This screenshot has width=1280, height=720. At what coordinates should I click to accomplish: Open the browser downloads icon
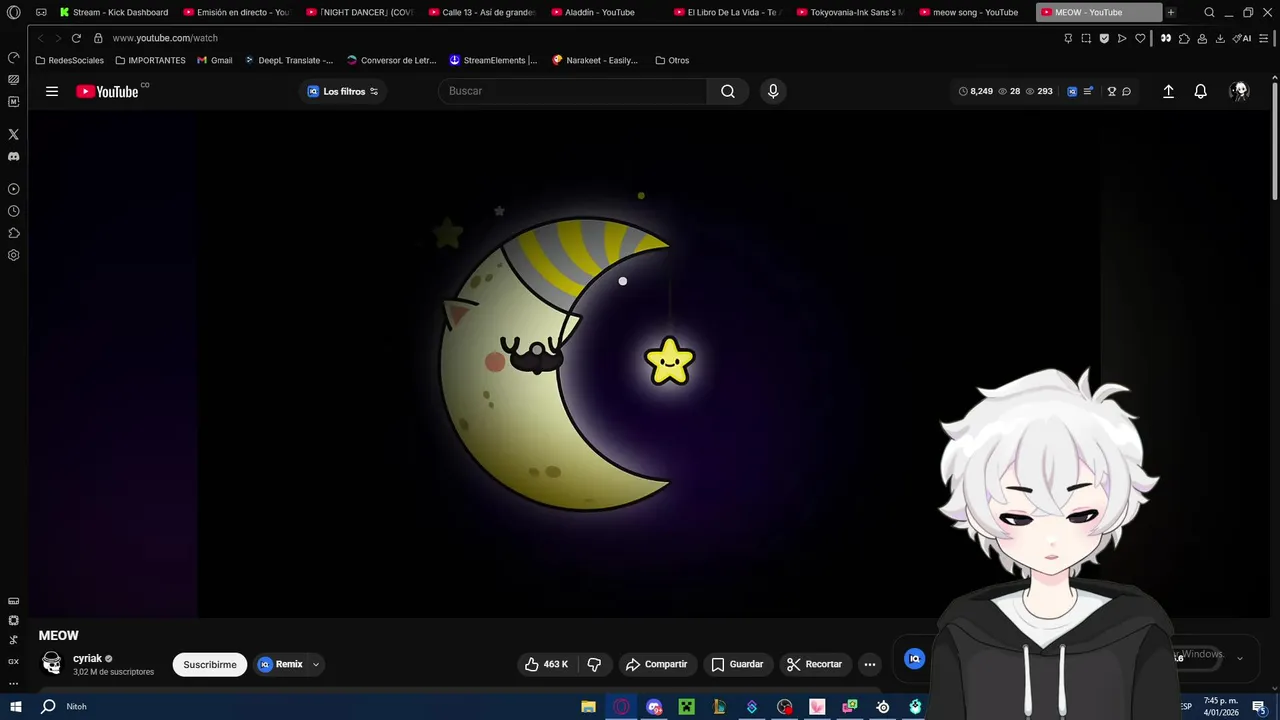click(1220, 38)
